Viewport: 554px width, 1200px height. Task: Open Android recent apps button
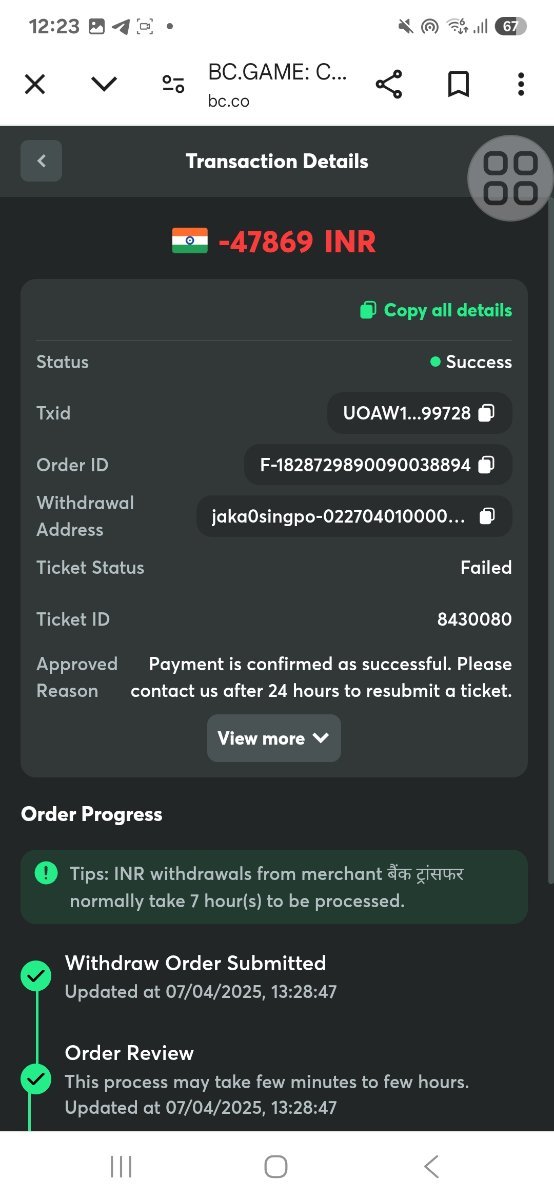(x=121, y=1166)
